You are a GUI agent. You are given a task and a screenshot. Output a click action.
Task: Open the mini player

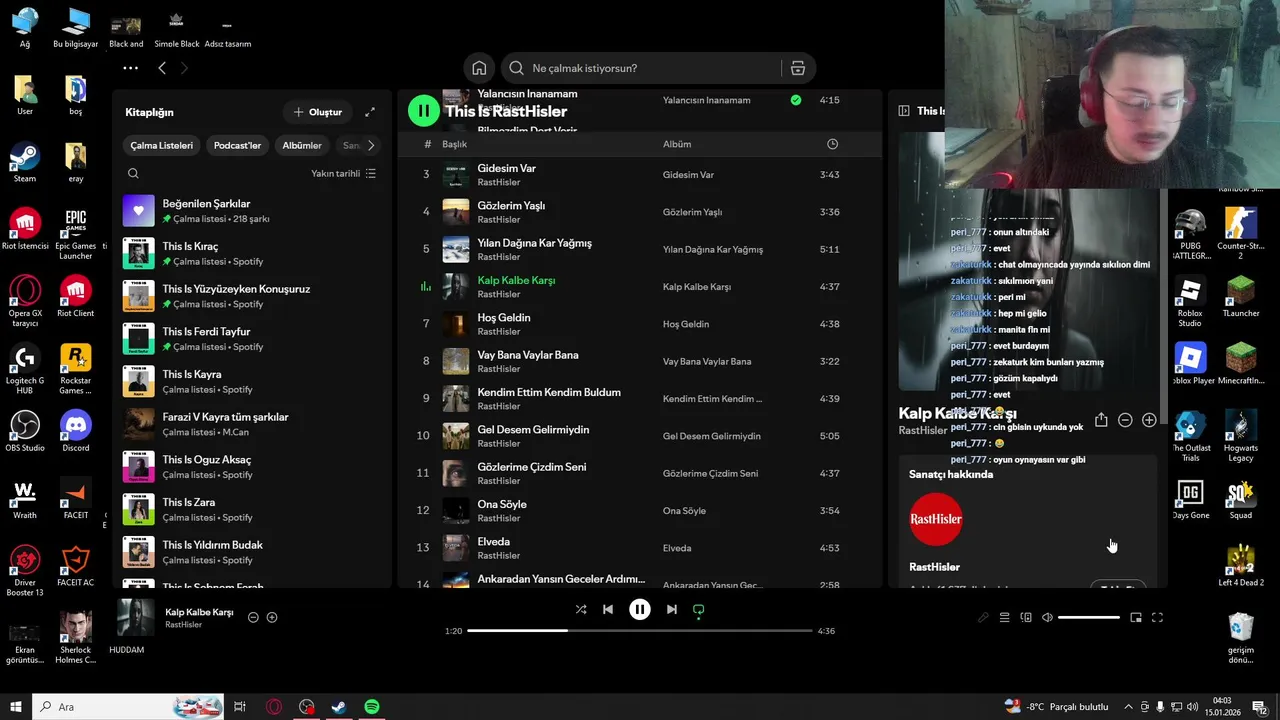point(1136,618)
